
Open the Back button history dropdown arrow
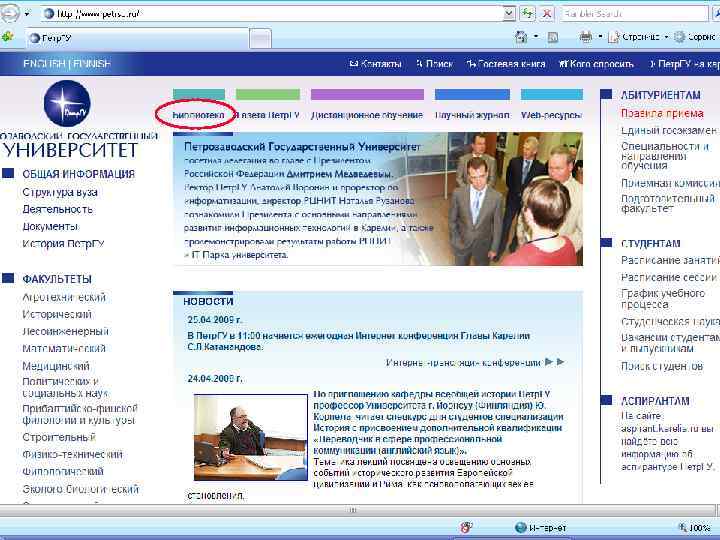tap(28, 14)
